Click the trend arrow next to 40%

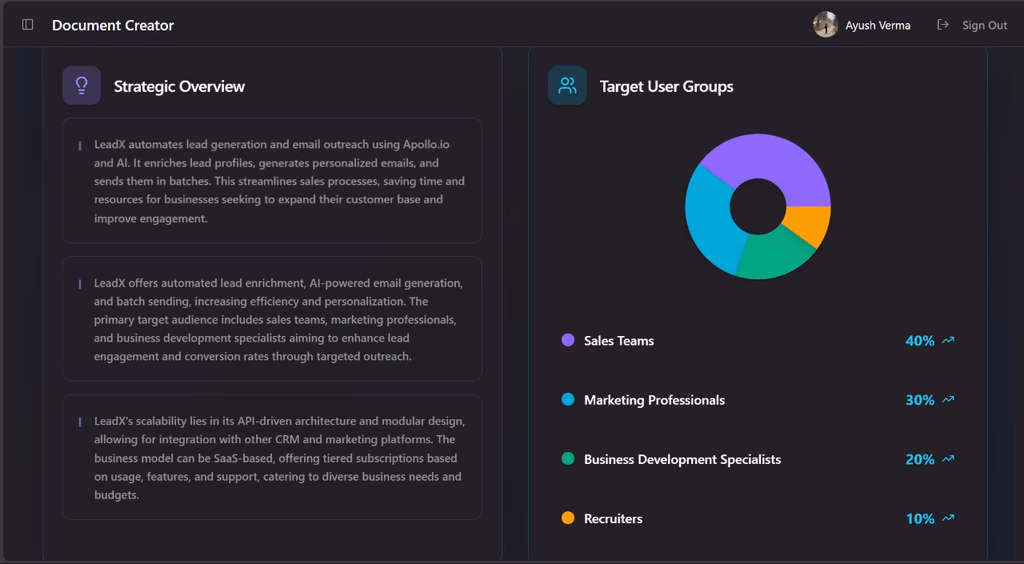(x=948, y=340)
